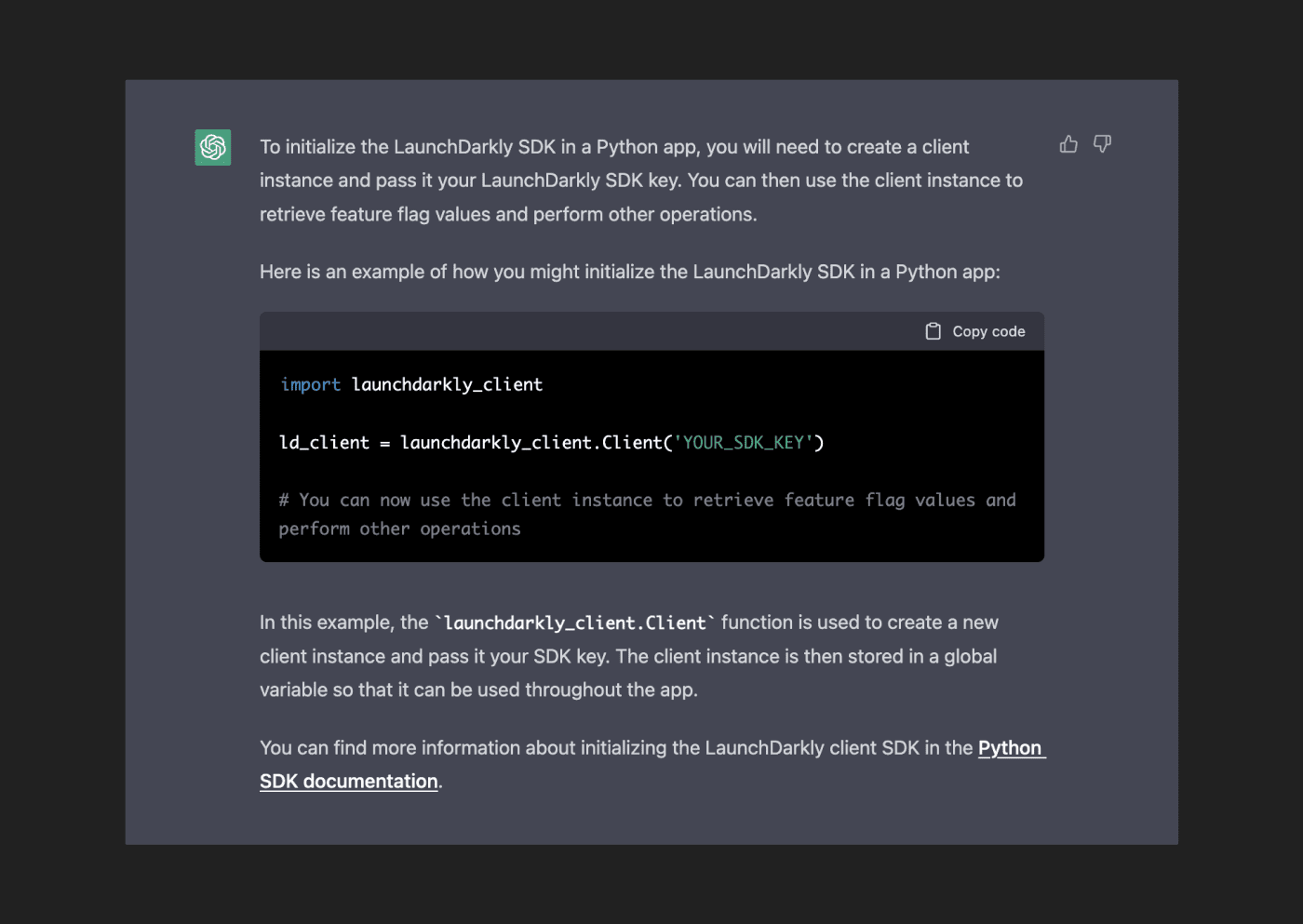Click the green ChatGPT logo avatar
1303x924 pixels.
(x=213, y=147)
